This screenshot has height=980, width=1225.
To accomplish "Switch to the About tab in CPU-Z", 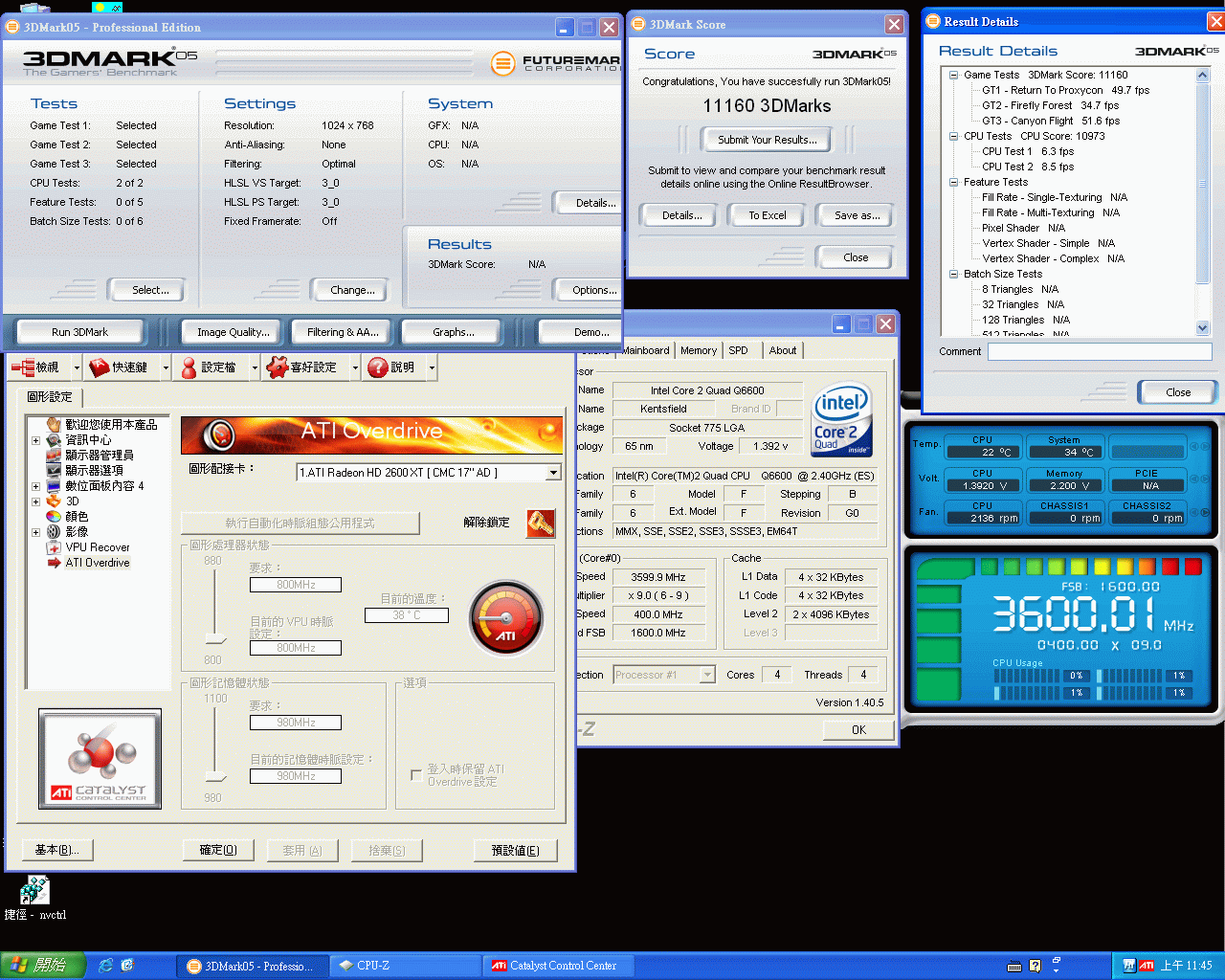I will [783, 350].
